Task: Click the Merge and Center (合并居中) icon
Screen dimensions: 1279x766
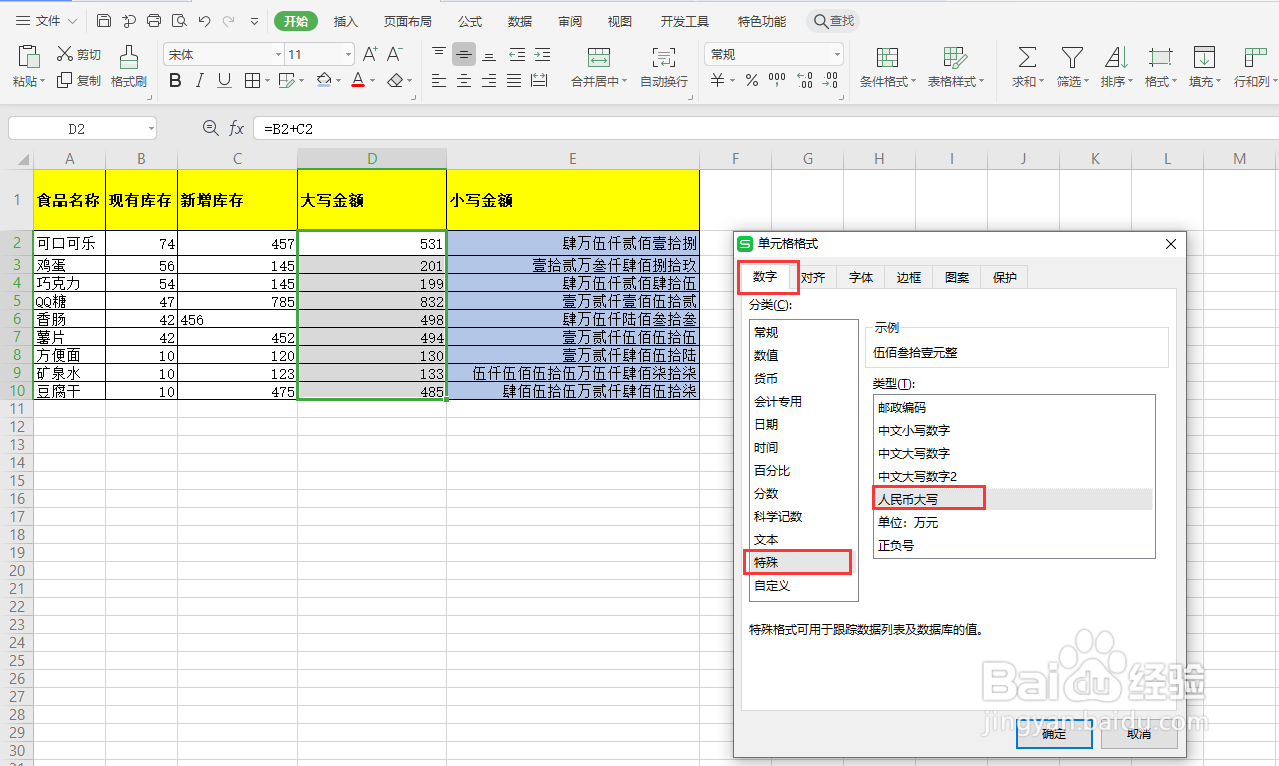Action: pyautogui.click(x=599, y=57)
